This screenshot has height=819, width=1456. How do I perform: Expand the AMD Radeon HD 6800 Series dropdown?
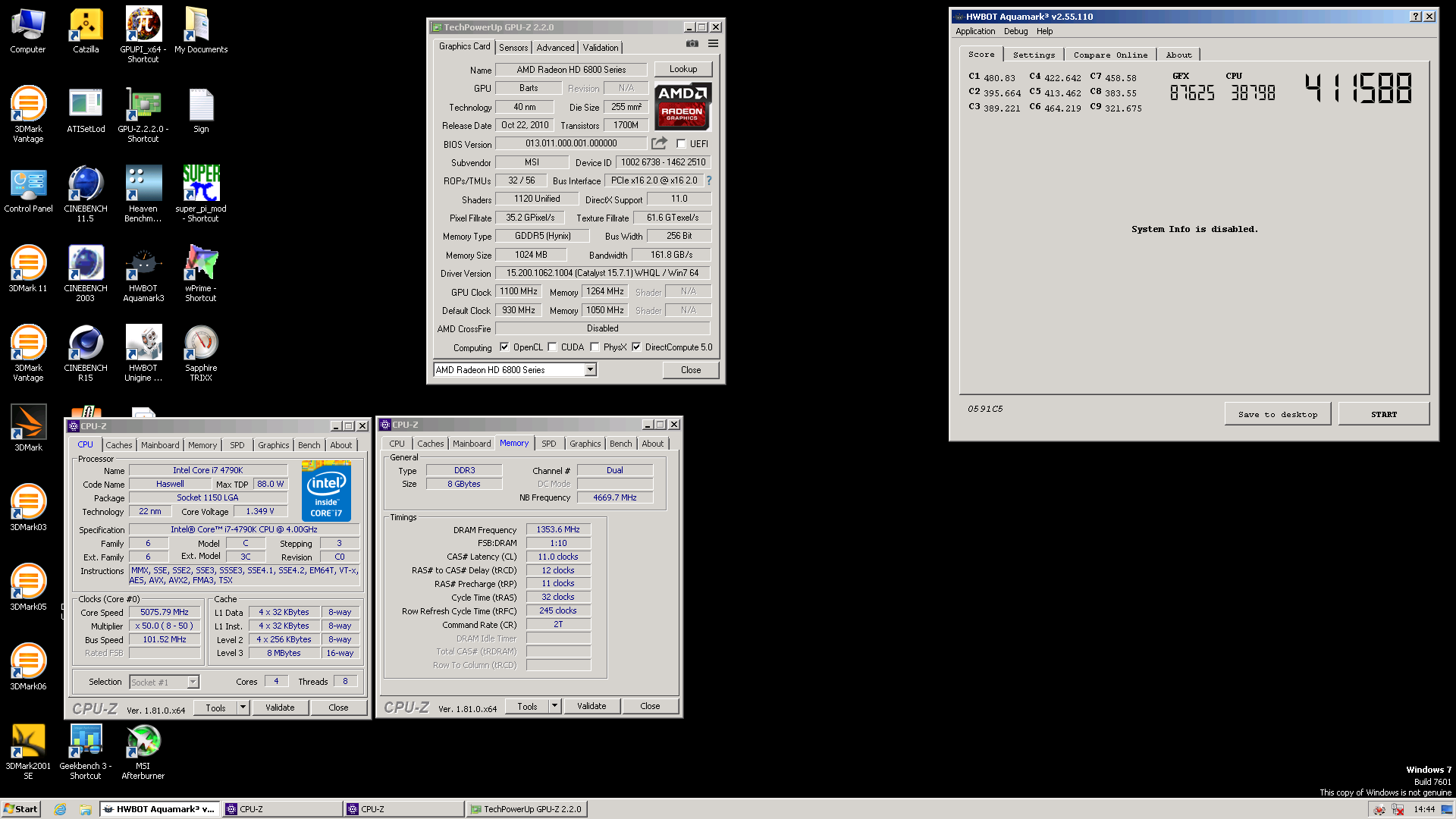[590, 370]
